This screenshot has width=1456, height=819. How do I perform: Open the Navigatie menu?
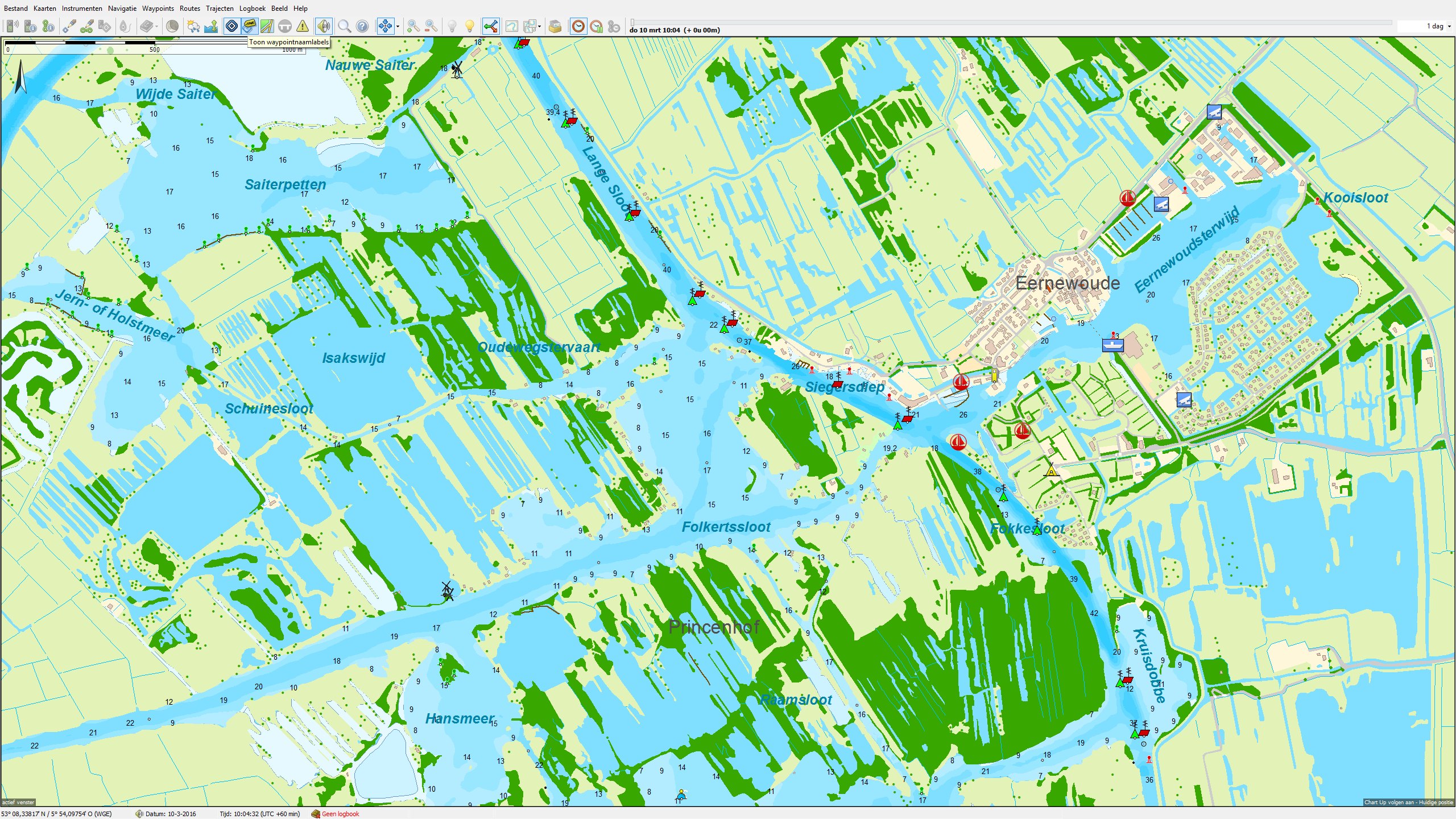point(122,9)
